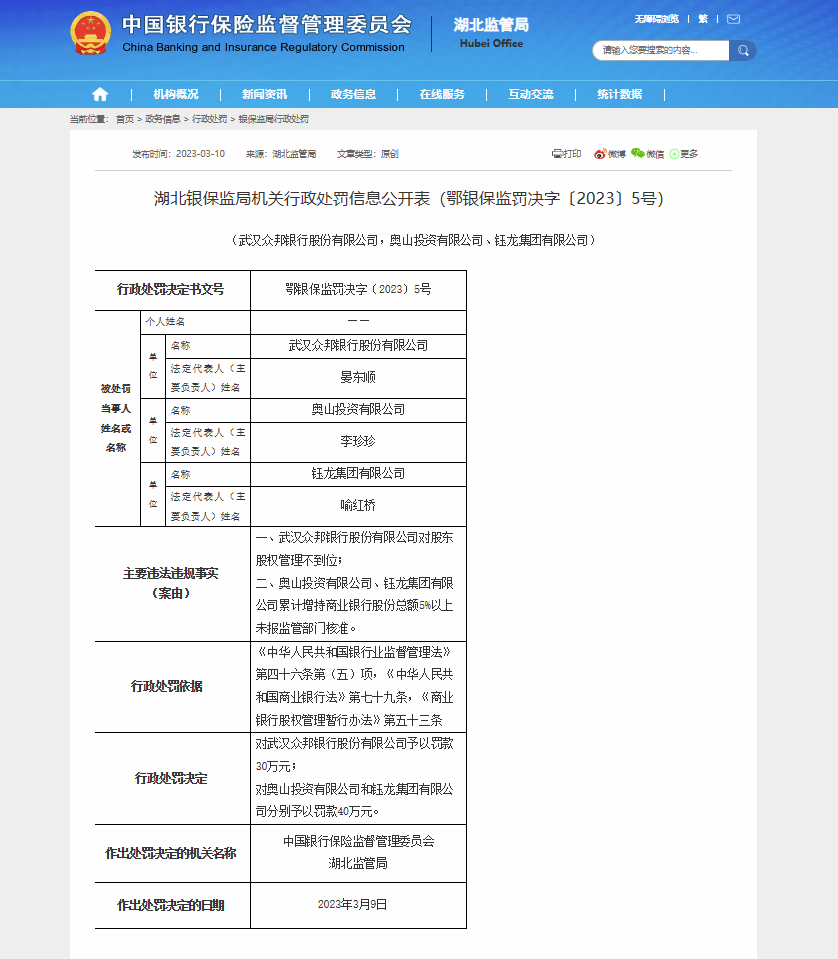
Task: Open the 政务信息 menu
Action: [353, 94]
